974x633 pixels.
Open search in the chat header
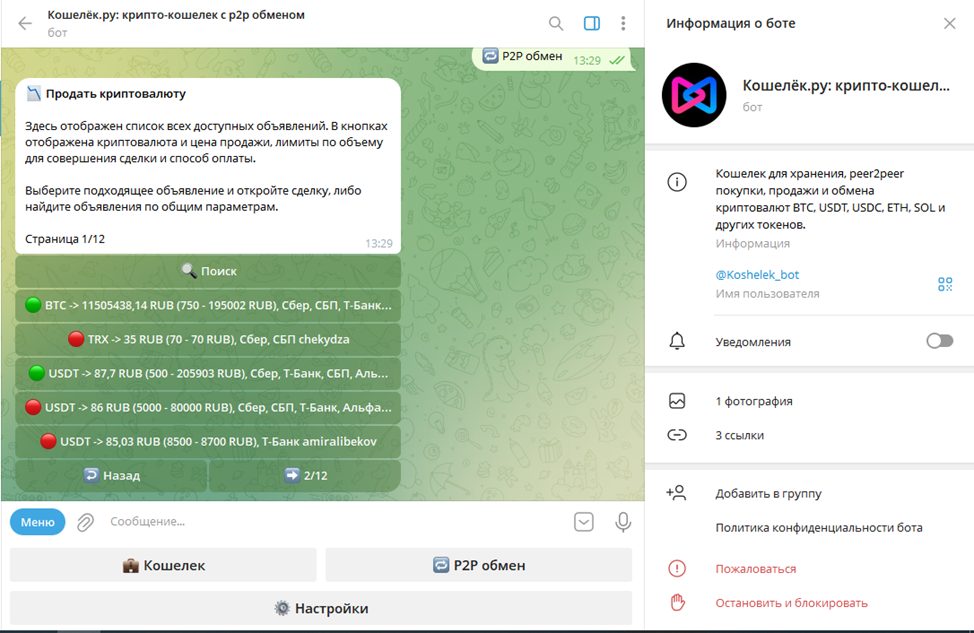(556, 24)
